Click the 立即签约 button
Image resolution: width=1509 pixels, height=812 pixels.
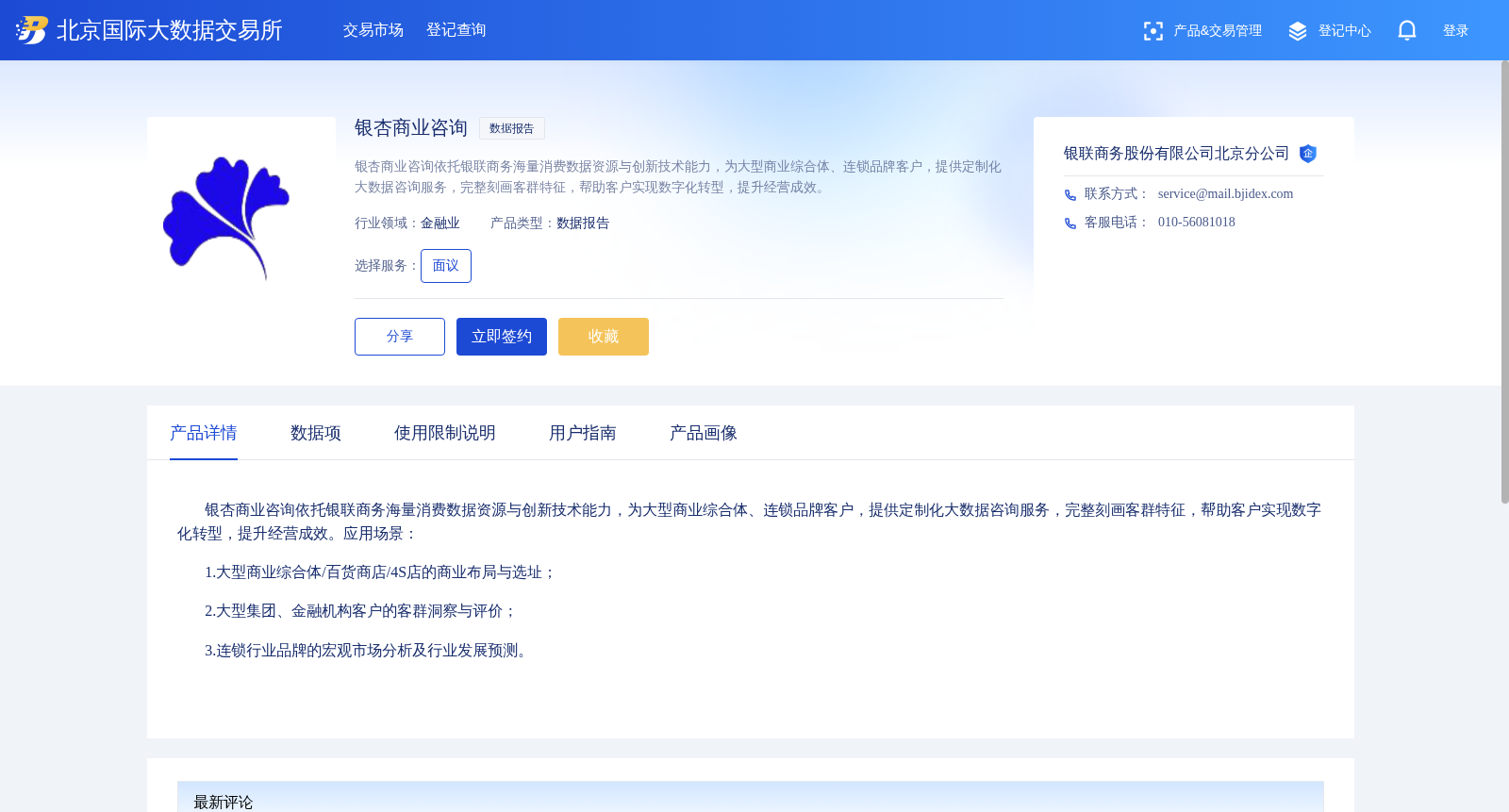click(x=502, y=337)
